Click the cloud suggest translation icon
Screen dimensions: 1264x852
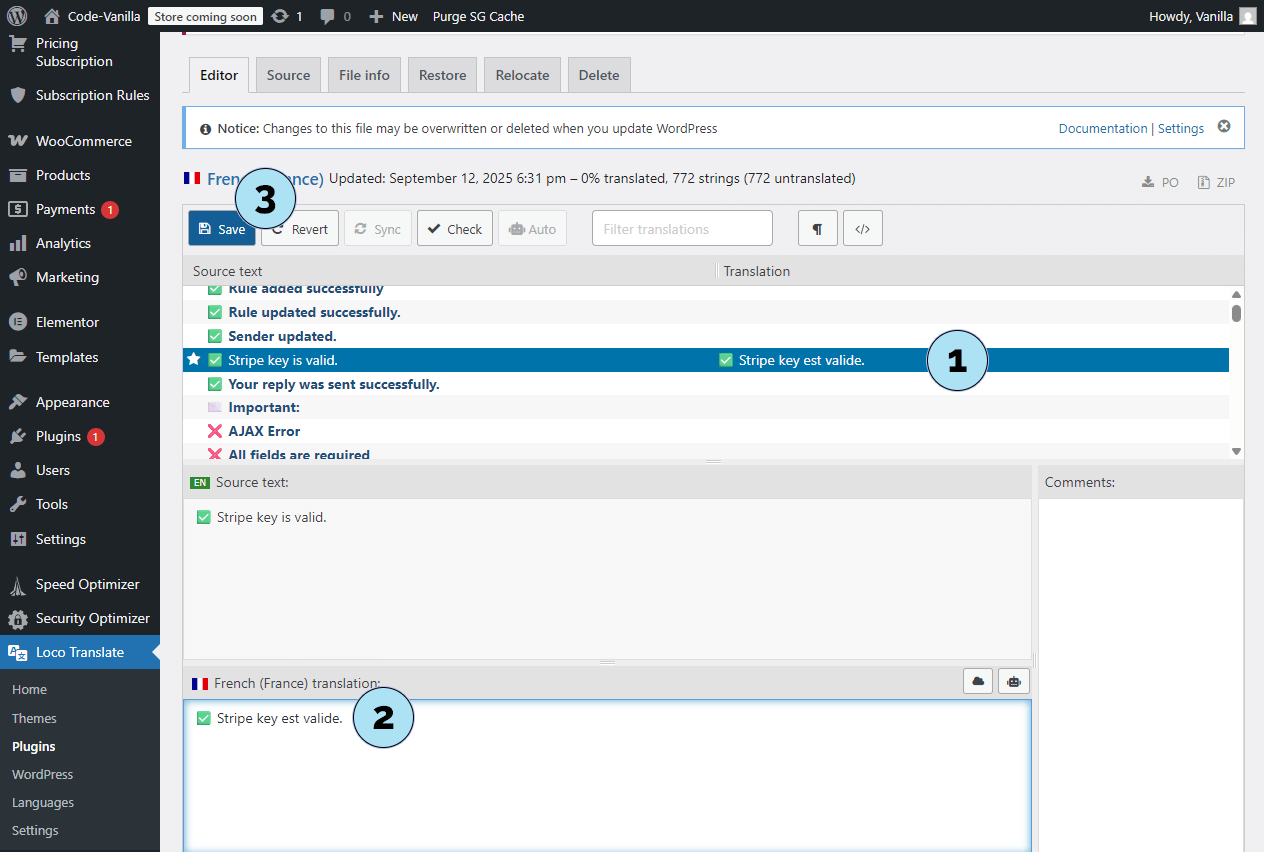tap(978, 681)
